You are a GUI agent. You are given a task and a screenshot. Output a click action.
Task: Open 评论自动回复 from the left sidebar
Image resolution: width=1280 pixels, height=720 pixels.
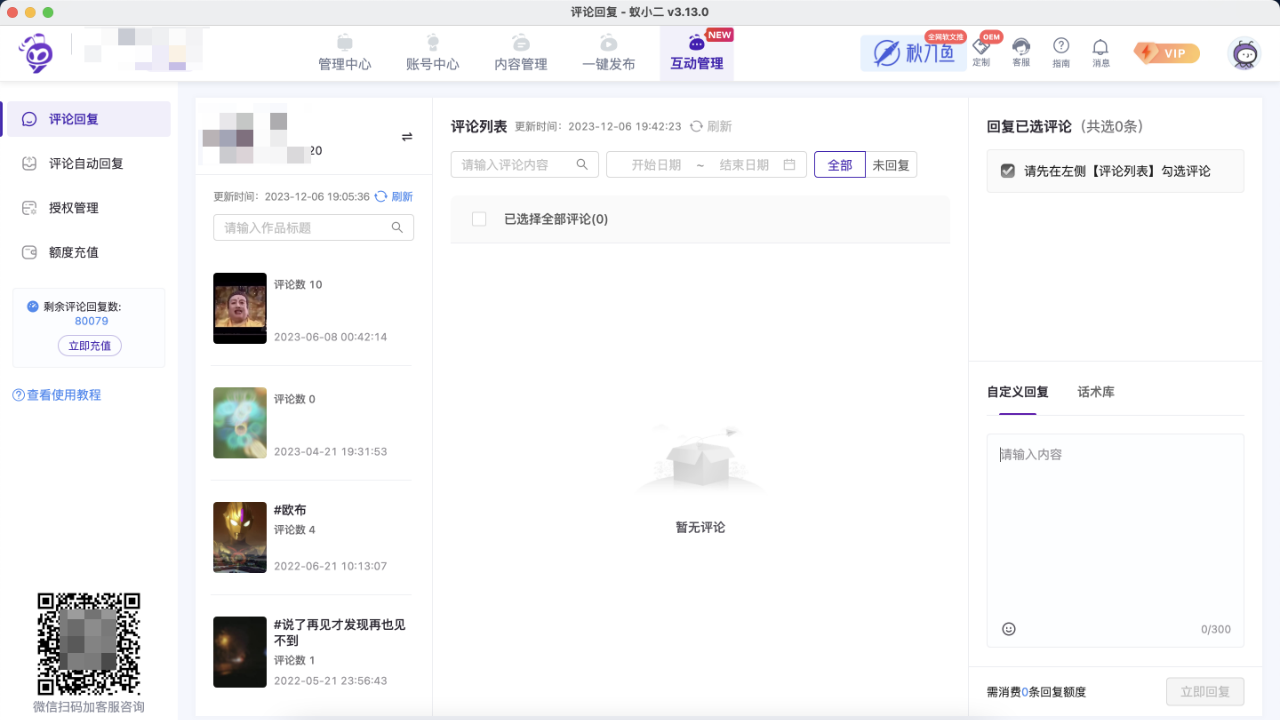pos(87,163)
